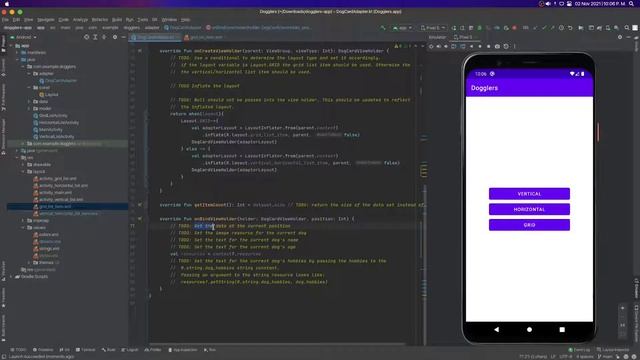
Task: Open the Pixel 5 device selector dropdown
Action: [433, 28]
